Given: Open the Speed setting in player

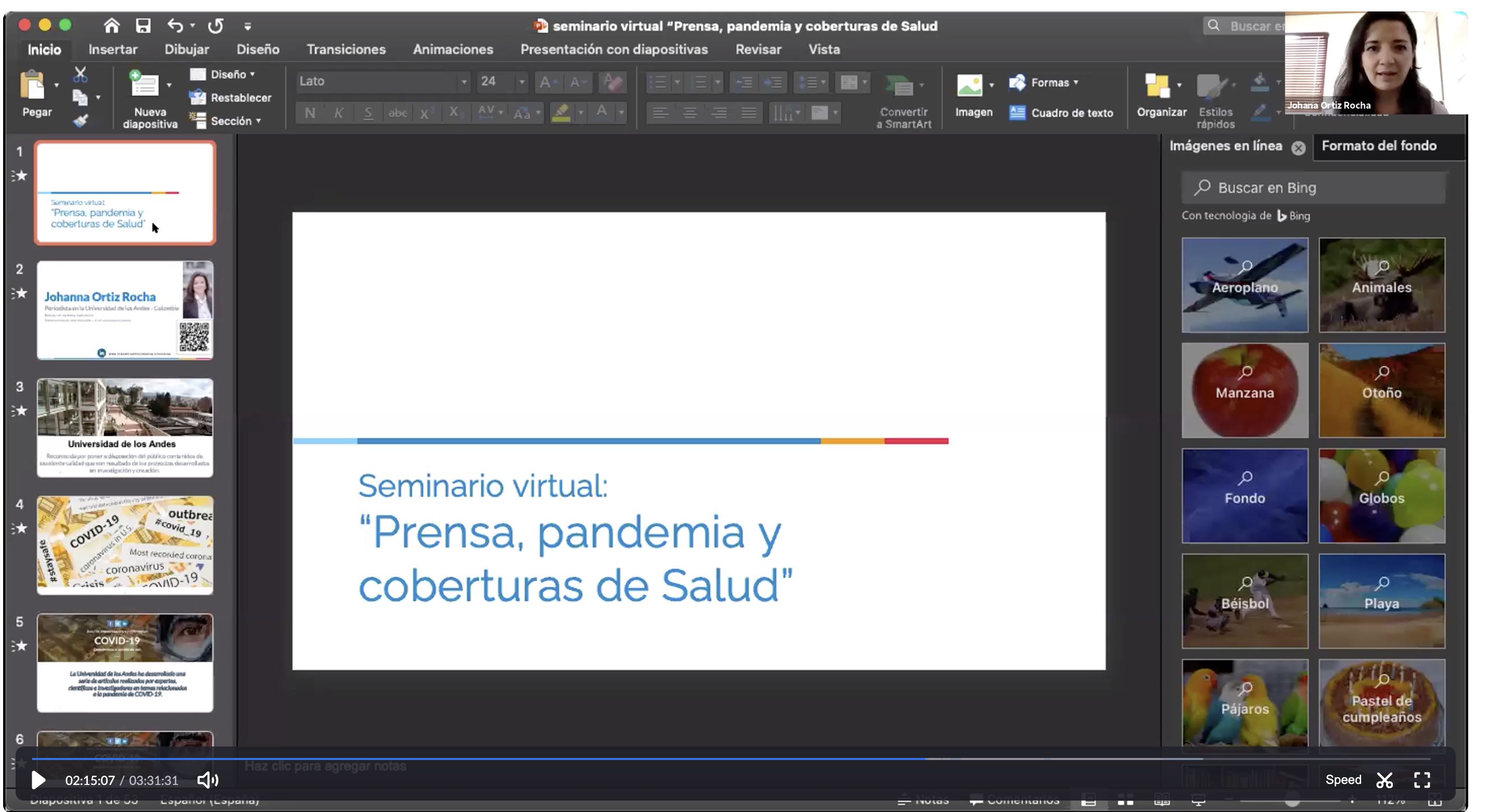Looking at the screenshot, I should point(1343,780).
